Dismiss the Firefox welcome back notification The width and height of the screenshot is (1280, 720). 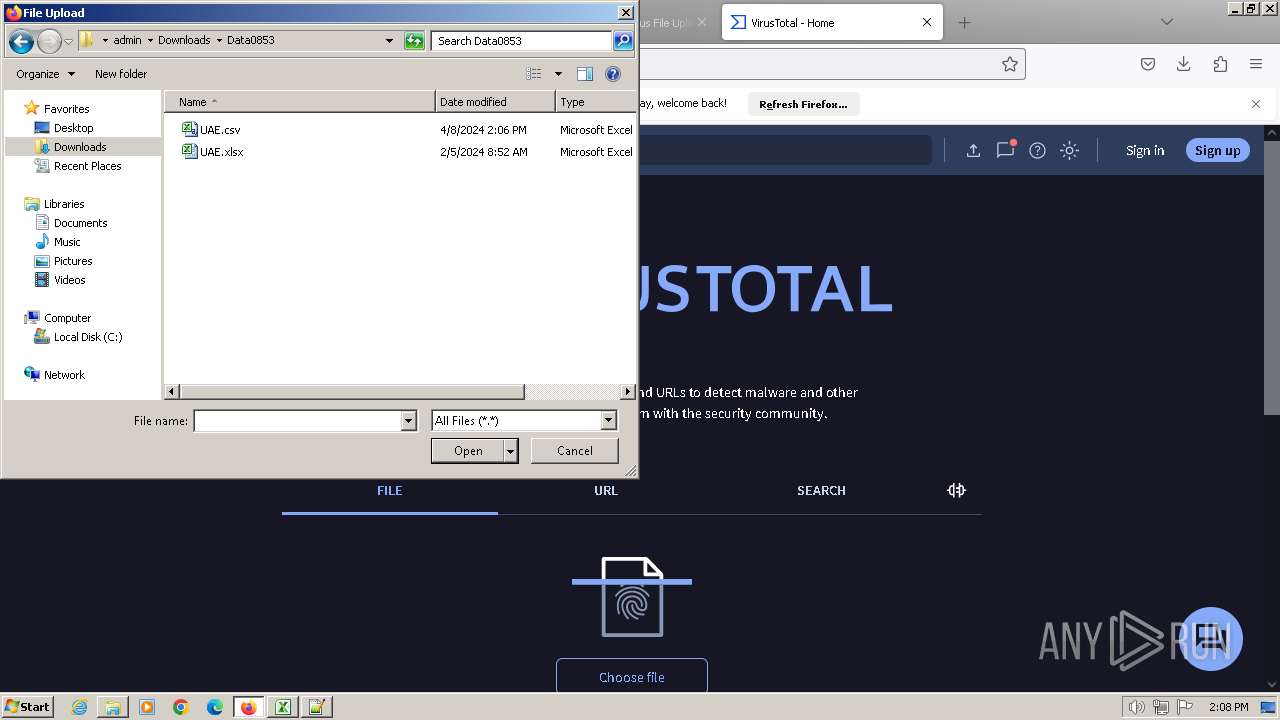click(1256, 104)
